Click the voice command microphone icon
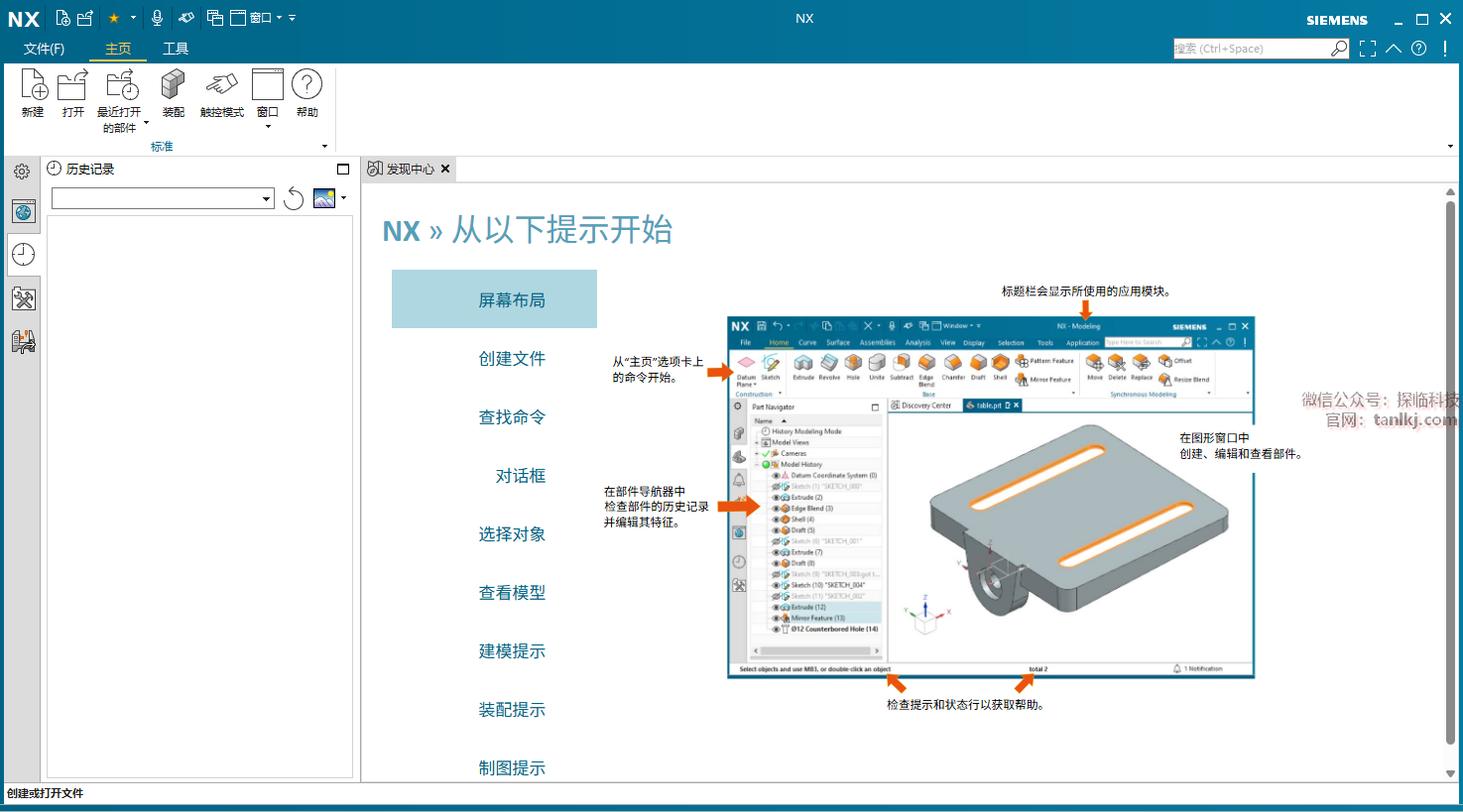The image size is (1463, 812). (157, 18)
